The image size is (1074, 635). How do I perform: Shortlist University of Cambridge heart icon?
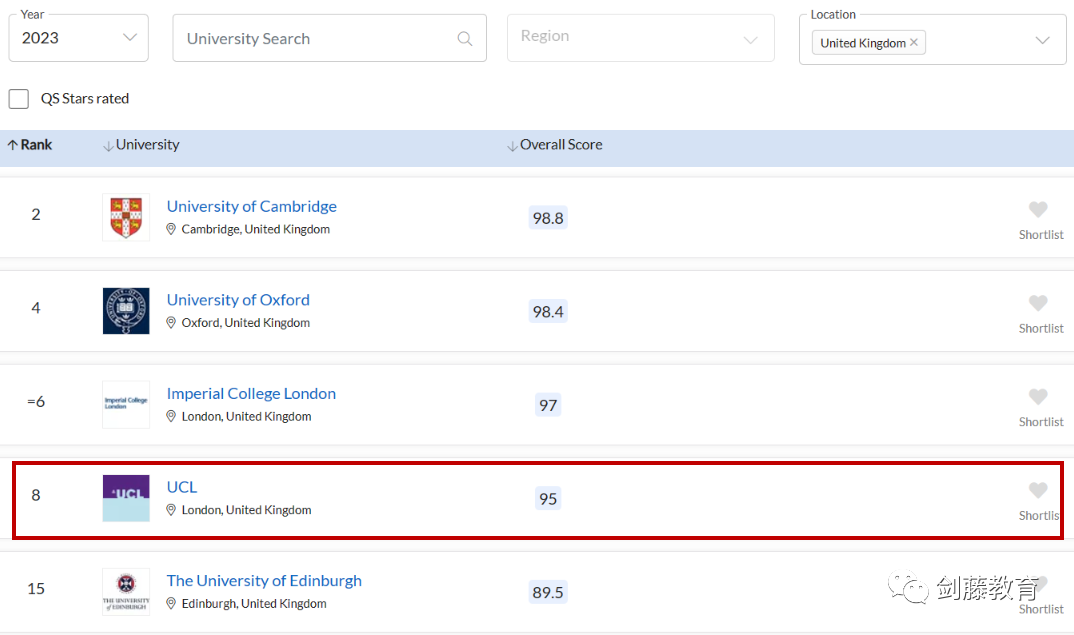coord(1038,210)
